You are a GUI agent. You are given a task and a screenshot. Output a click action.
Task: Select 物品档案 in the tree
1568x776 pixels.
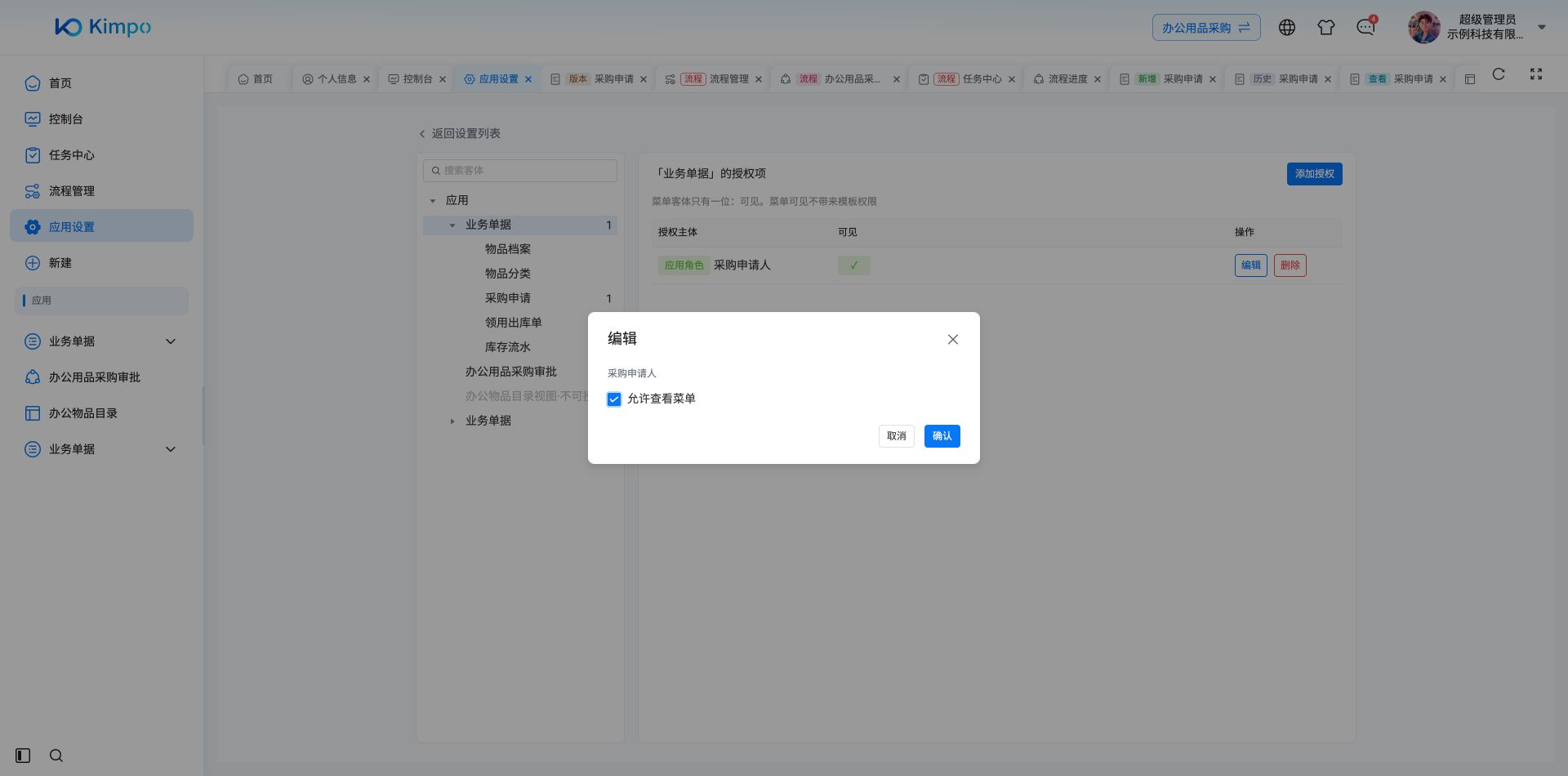click(508, 249)
